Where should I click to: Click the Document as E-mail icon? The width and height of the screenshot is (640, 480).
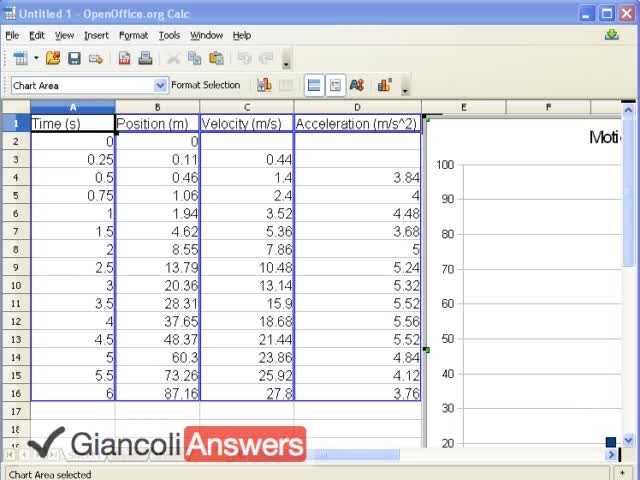coord(96,59)
